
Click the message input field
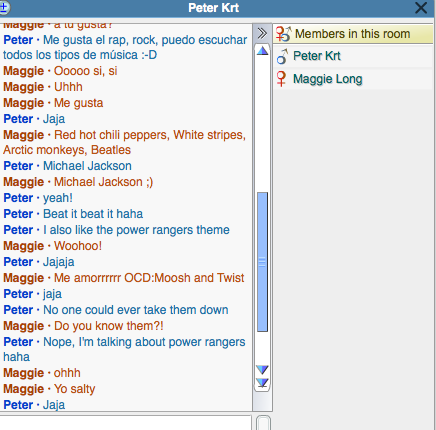pyautogui.click(x=126, y=423)
